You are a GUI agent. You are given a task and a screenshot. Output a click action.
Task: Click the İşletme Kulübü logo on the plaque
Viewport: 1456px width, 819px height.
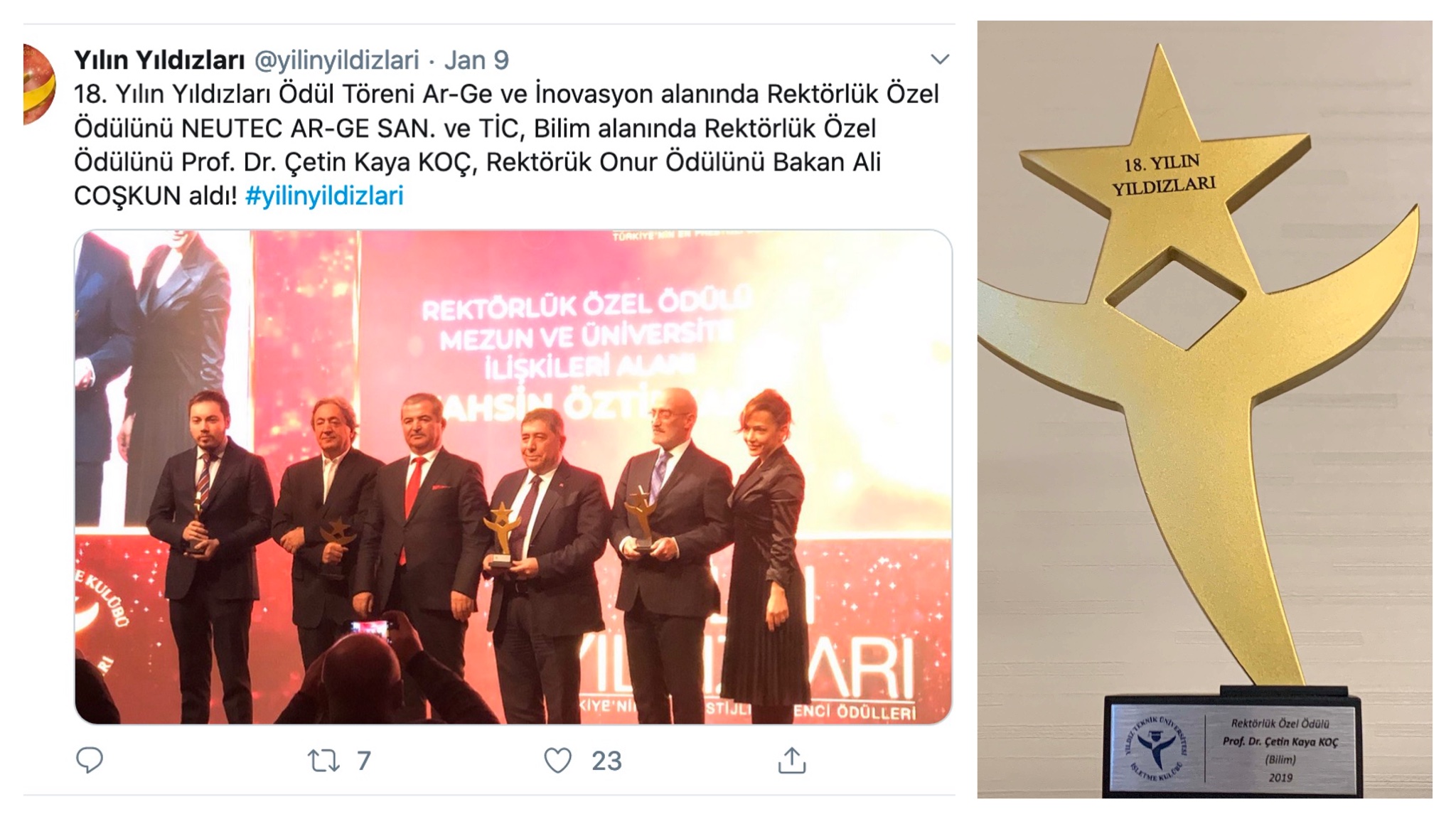click(1157, 748)
